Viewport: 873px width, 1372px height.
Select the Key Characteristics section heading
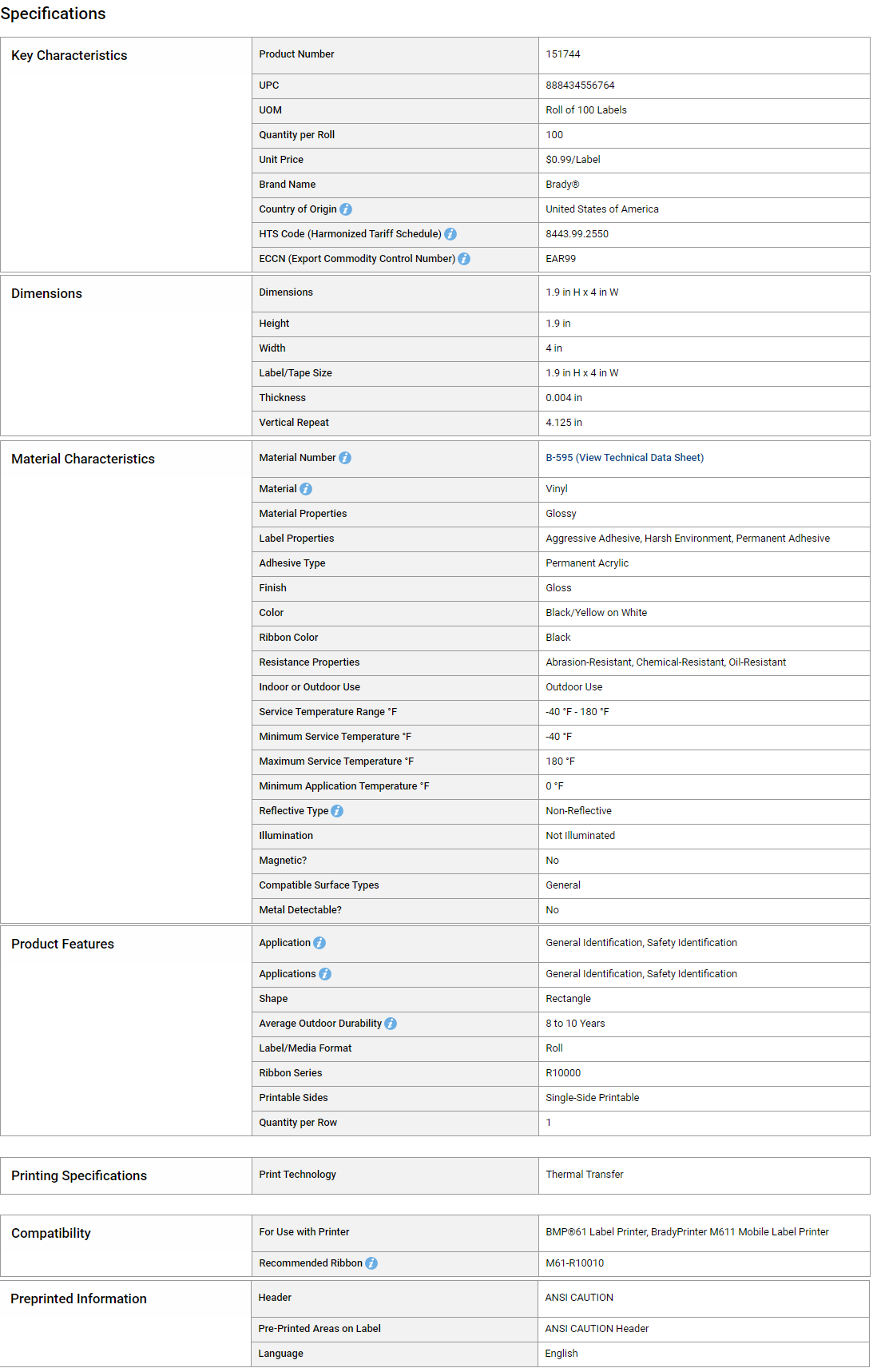[x=69, y=55]
